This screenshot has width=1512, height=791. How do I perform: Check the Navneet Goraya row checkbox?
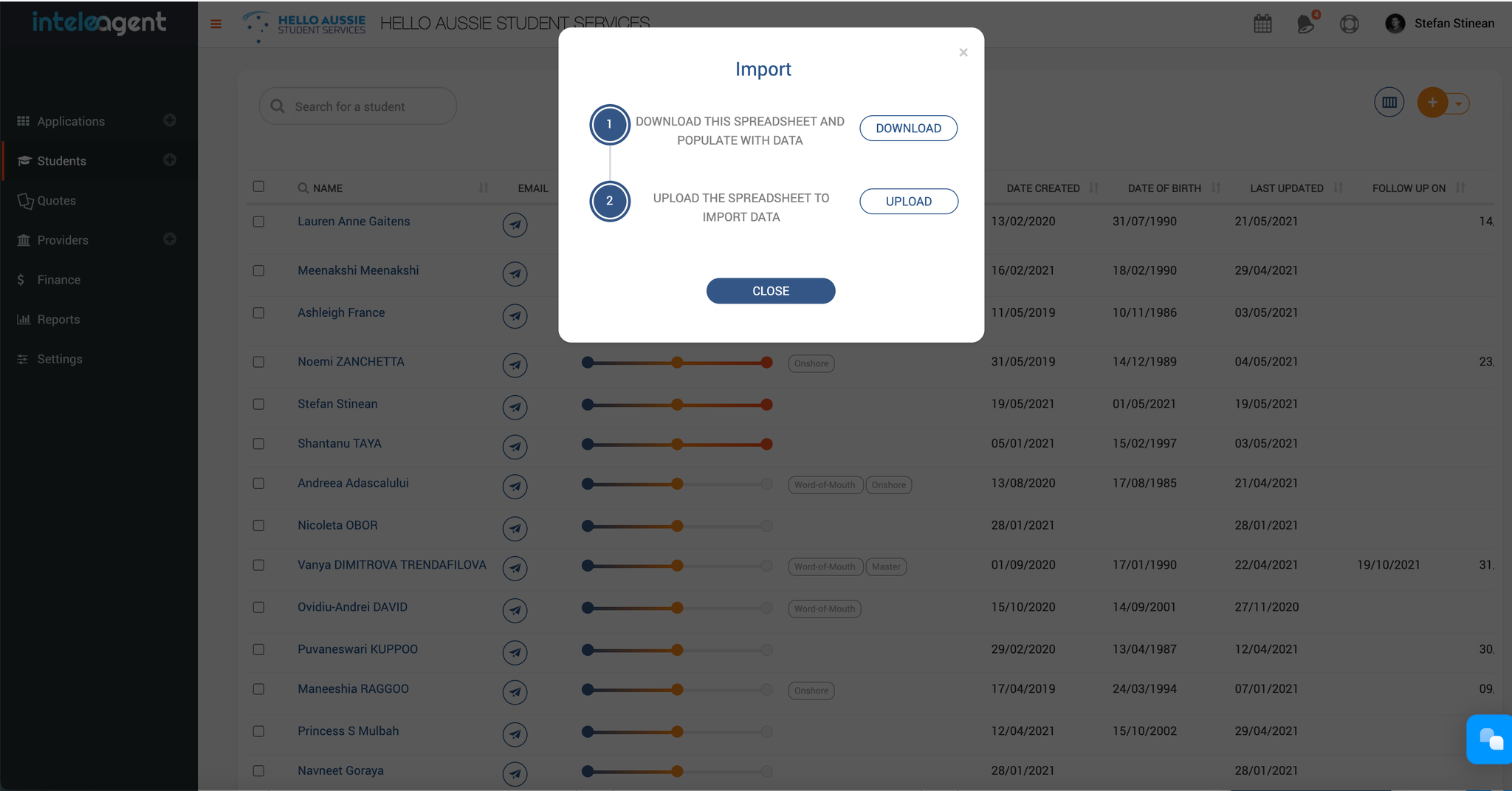258,771
